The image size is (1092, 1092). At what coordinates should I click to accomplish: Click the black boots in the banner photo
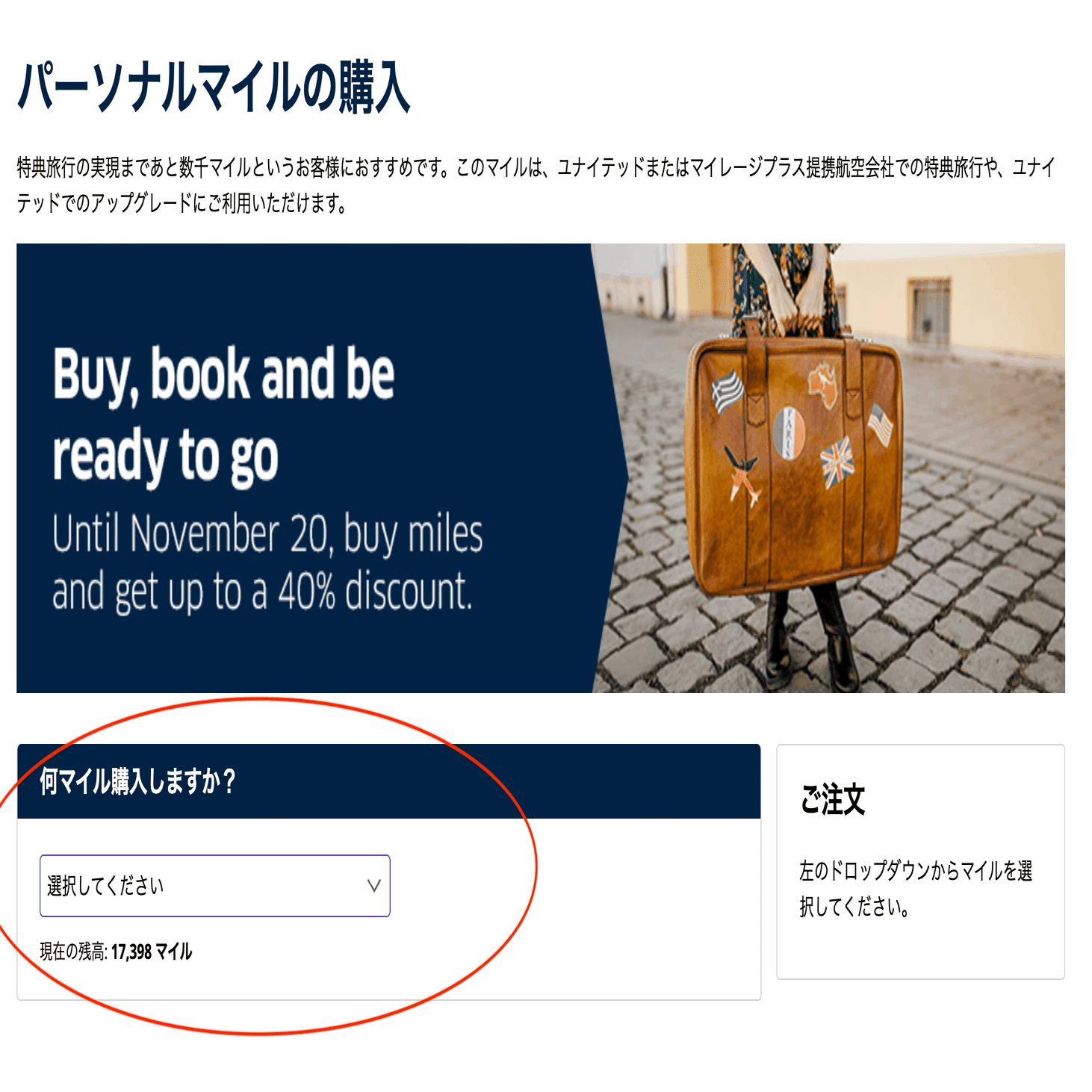811,641
